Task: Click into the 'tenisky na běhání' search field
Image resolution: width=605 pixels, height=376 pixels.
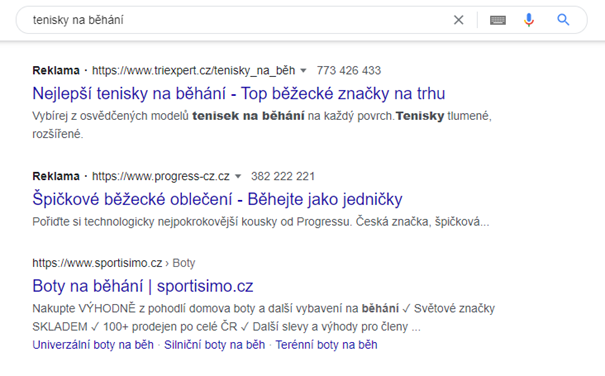Action: [x=239, y=20]
